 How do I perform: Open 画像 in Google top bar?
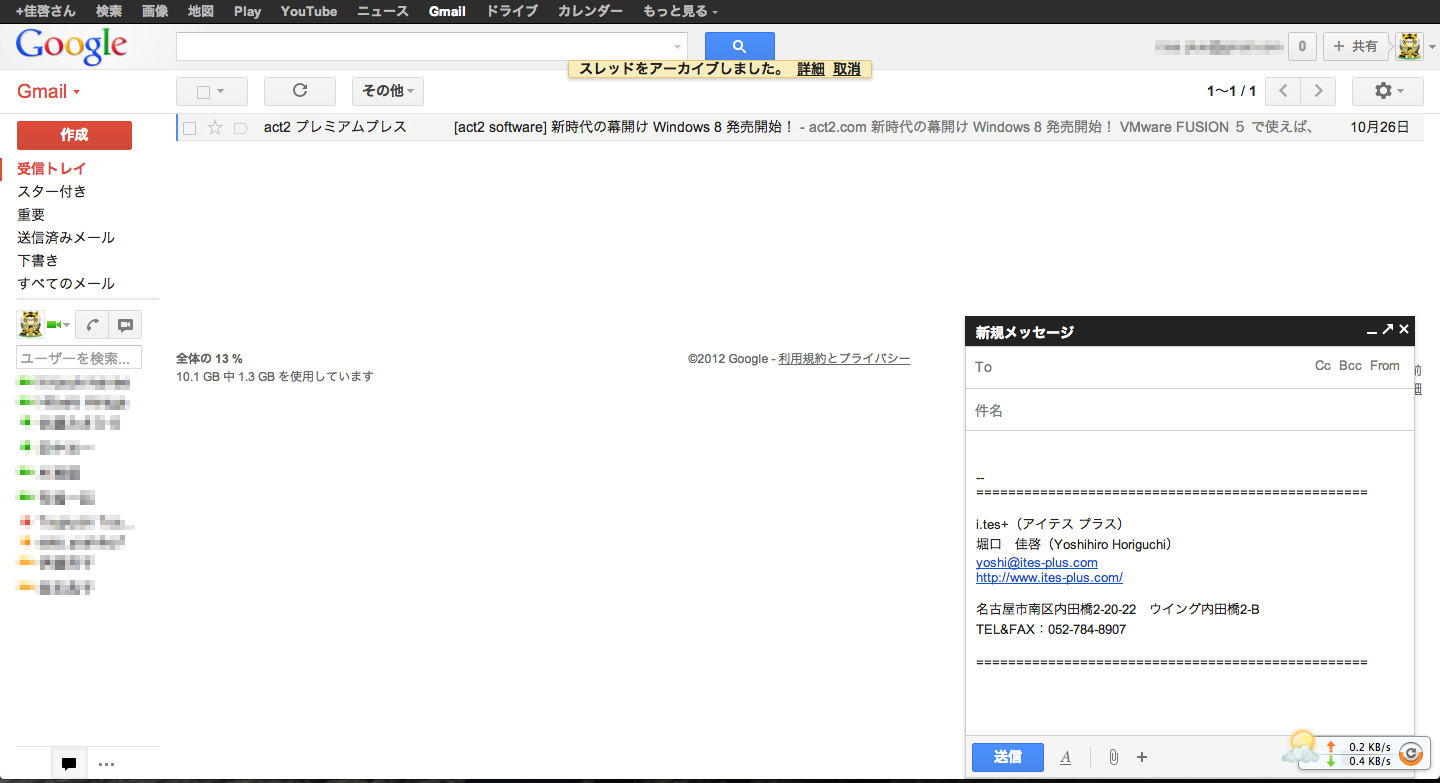pos(155,11)
